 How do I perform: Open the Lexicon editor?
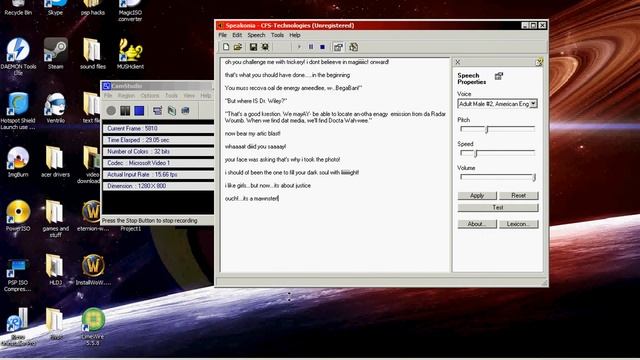(519, 224)
